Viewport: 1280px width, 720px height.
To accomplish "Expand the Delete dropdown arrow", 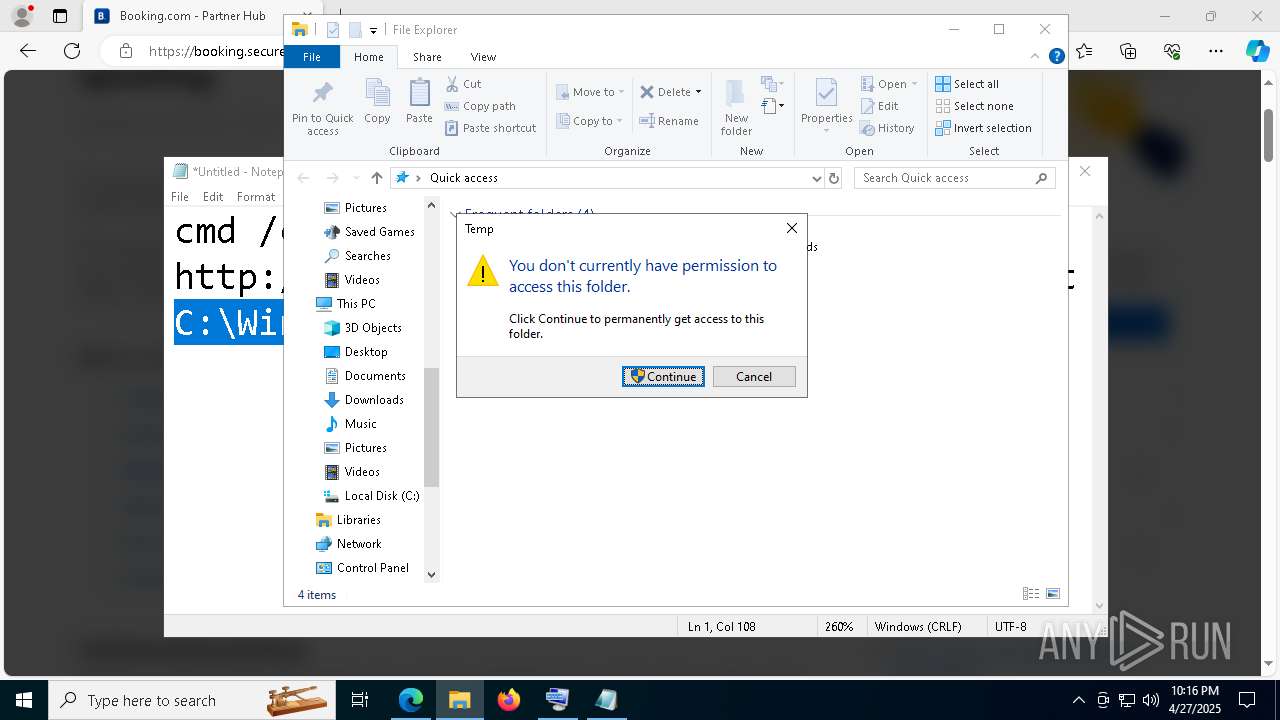I will point(698,92).
